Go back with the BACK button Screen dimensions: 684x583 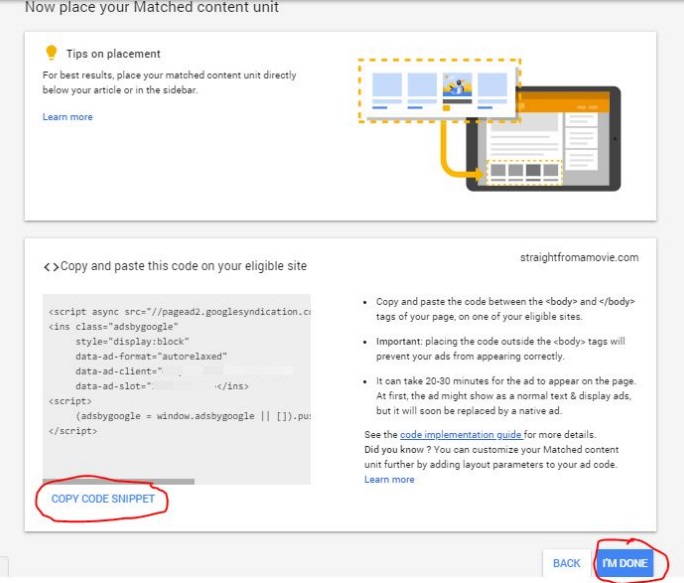(566, 563)
